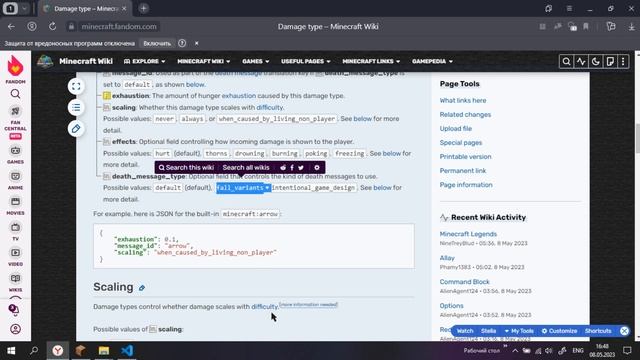
Task: Open Related changes link
Action: [465, 115]
